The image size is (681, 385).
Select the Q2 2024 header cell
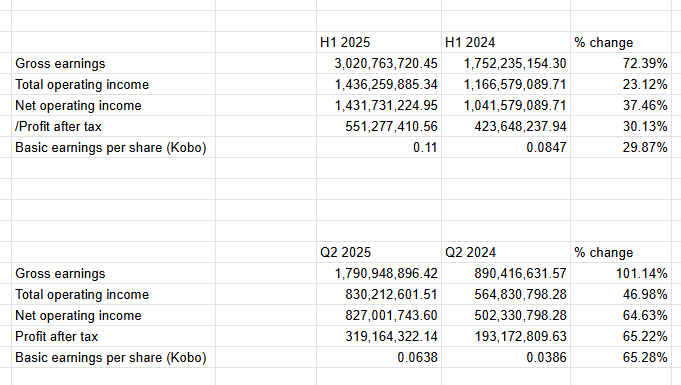pos(506,252)
